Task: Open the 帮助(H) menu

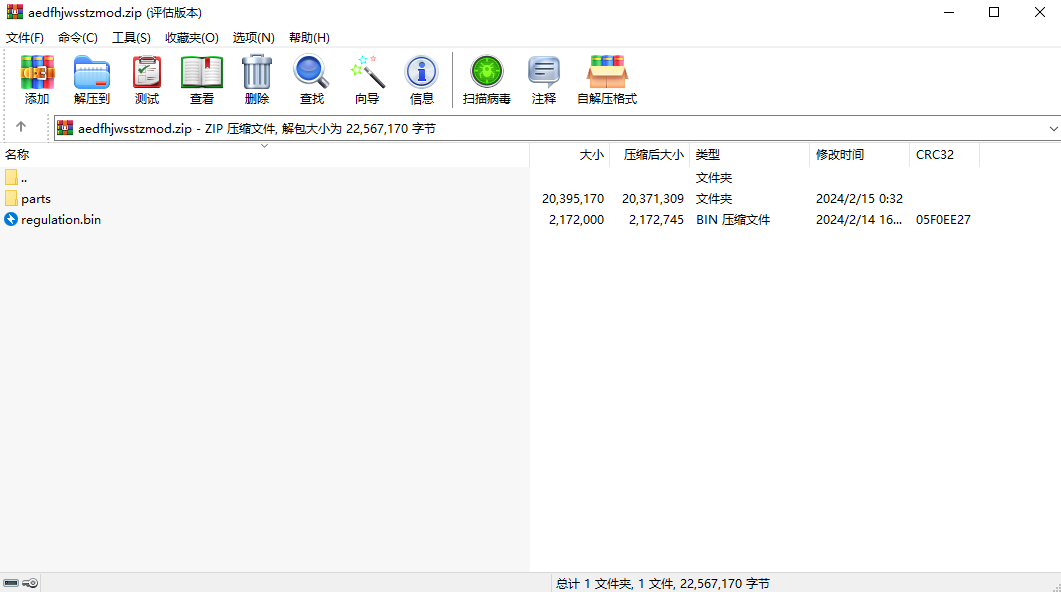Action: [309, 38]
